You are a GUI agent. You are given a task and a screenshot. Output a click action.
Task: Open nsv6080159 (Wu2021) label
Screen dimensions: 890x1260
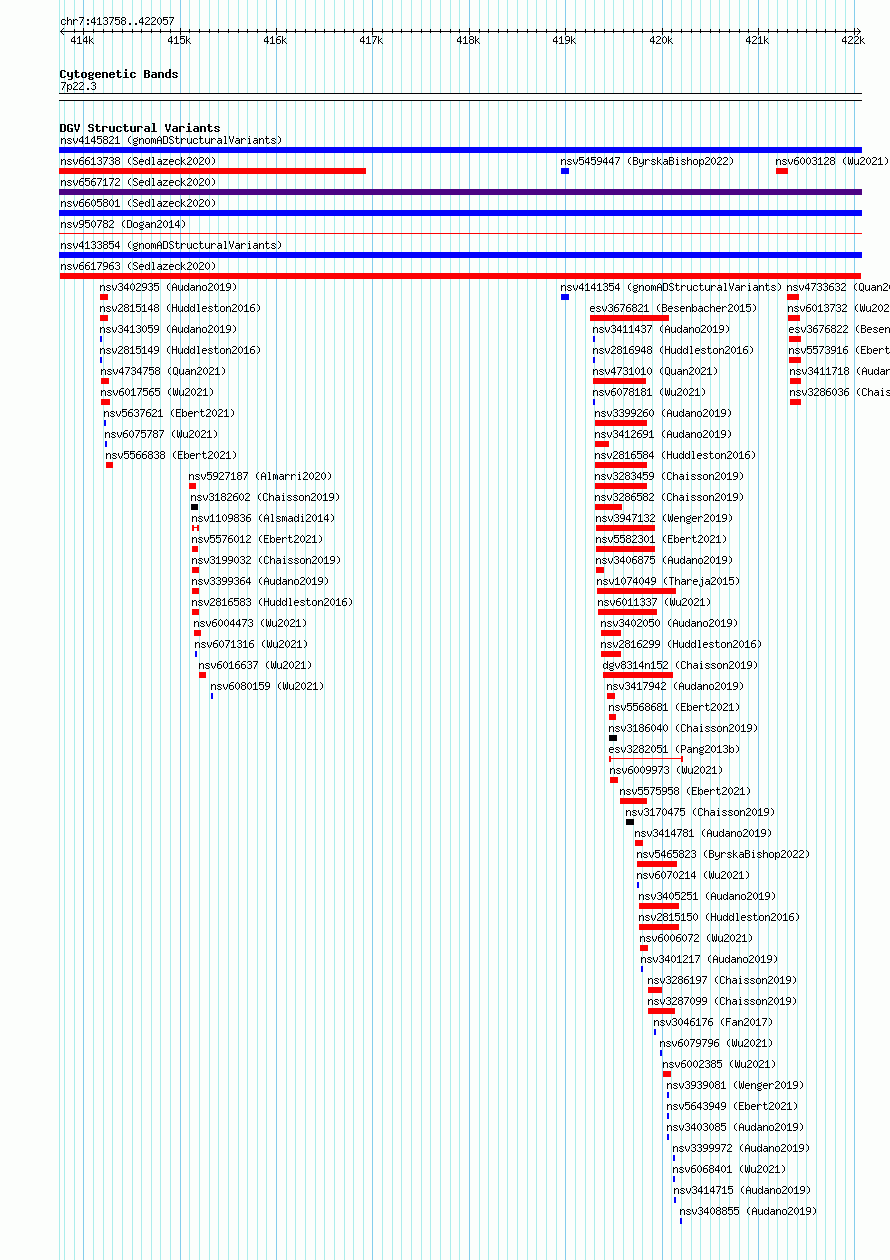point(267,686)
